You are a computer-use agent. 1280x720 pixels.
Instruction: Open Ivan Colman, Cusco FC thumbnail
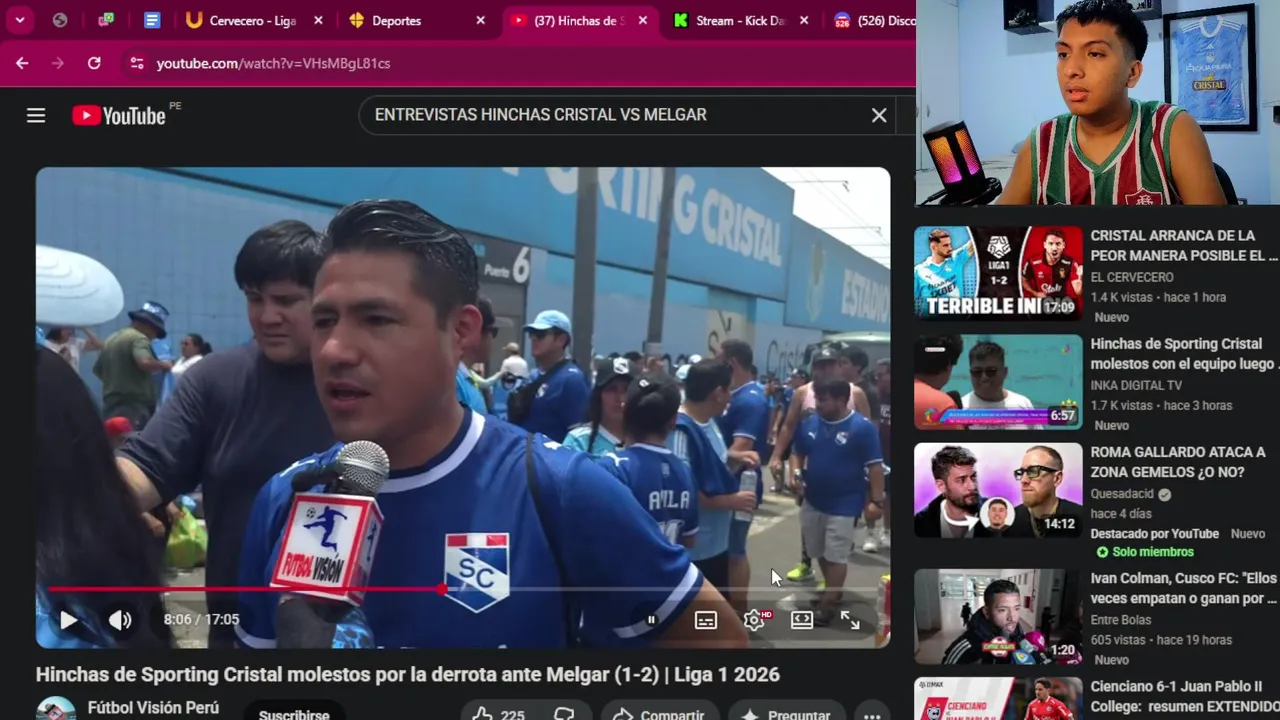(x=998, y=617)
